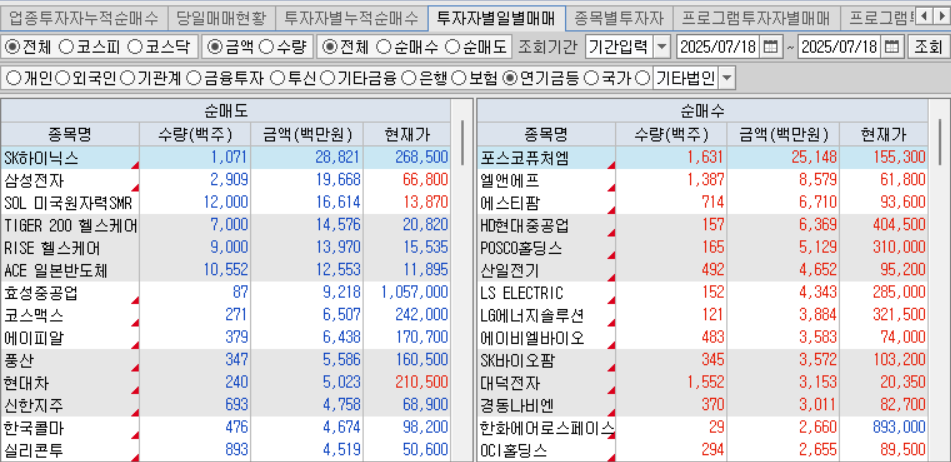Select the OCI홀딩스 row
951x462 pixels.
click(x=702, y=450)
